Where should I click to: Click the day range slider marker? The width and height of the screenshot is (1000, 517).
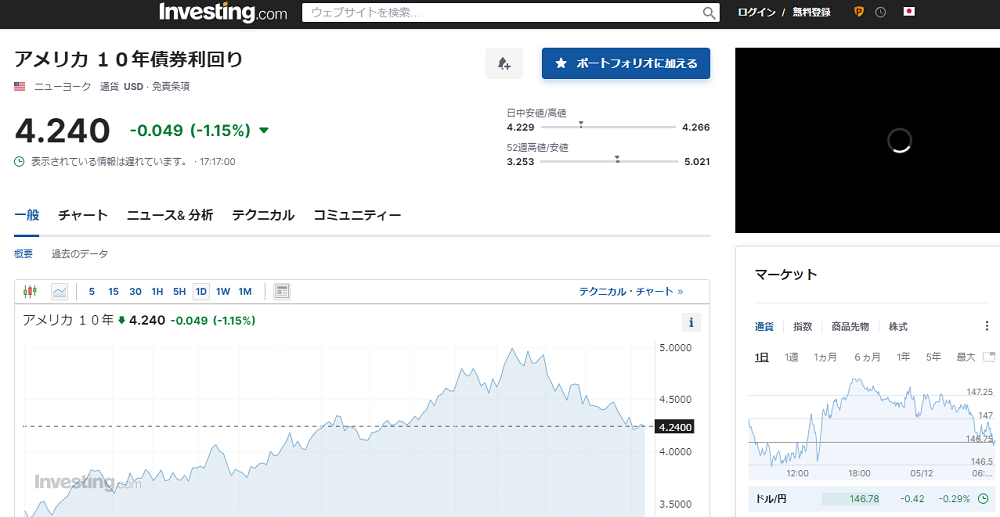tap(581, 124)
